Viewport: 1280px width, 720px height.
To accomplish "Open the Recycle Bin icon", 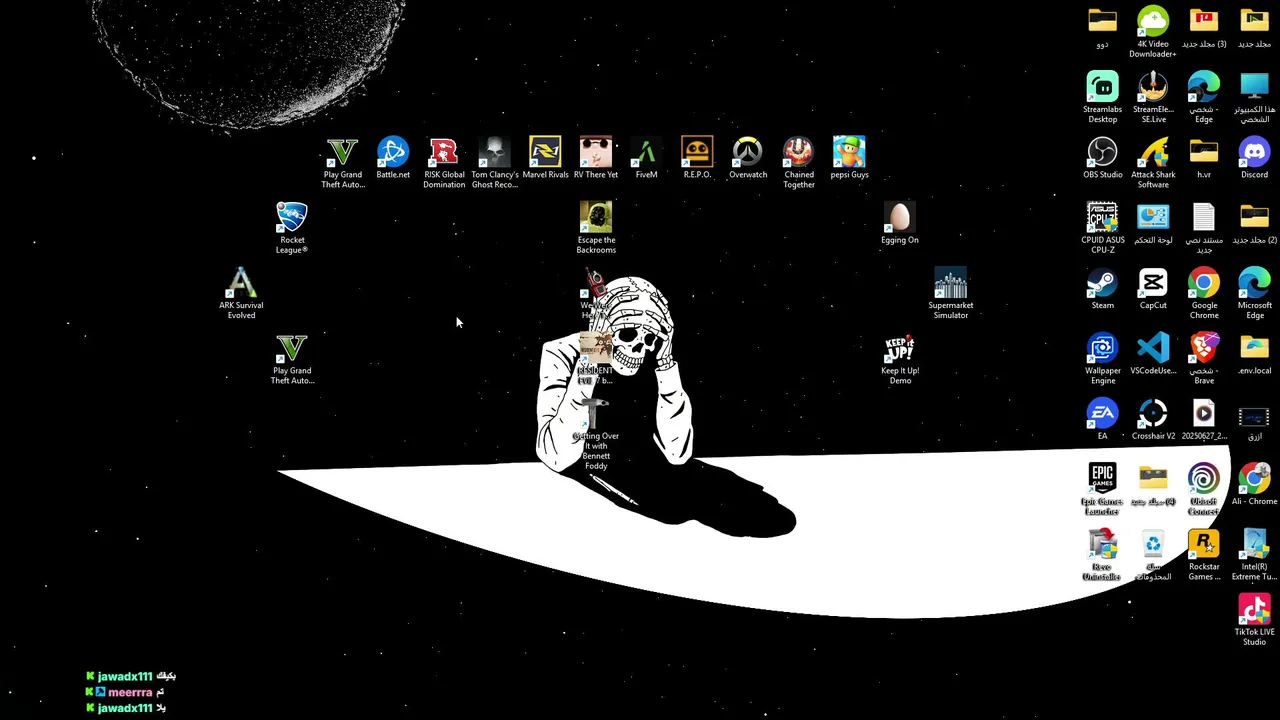I will [x=1153, y=555].
